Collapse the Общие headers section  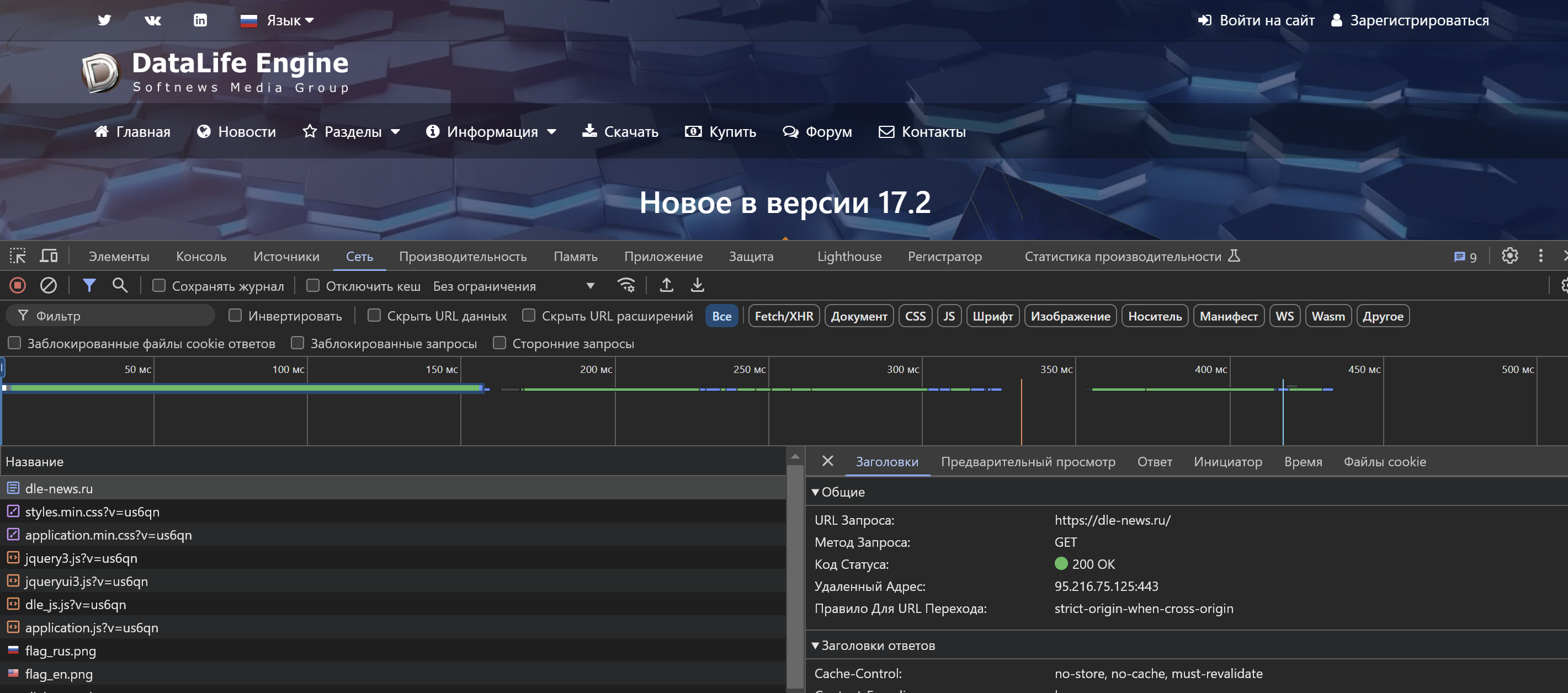(838, 492)
